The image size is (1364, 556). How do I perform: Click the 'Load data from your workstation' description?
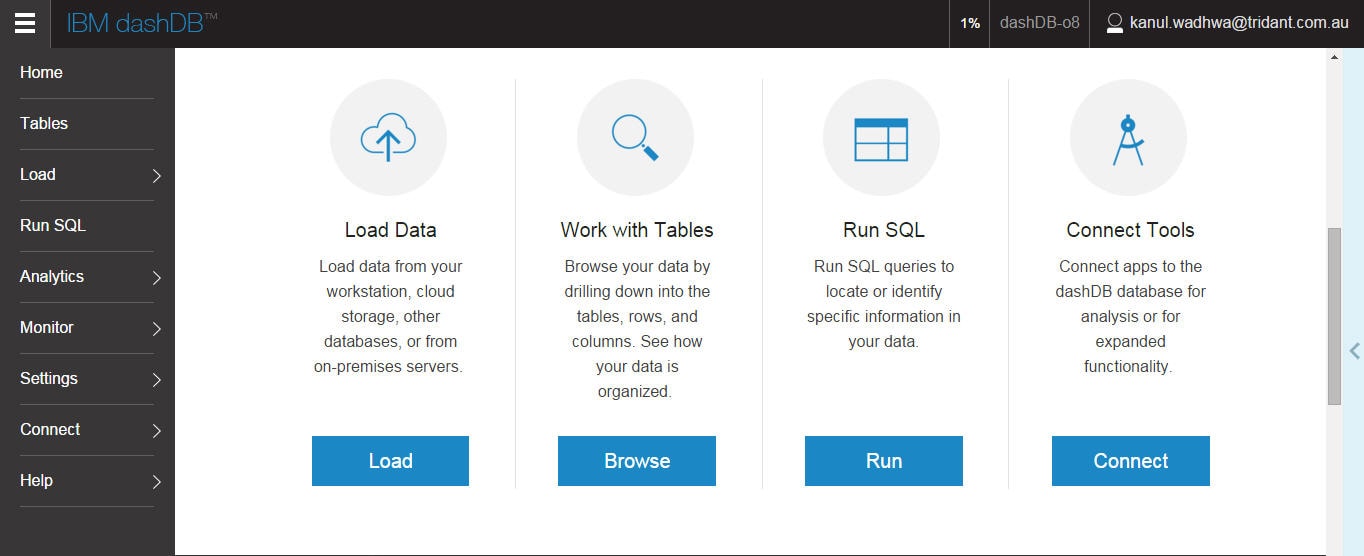(388, 316)
